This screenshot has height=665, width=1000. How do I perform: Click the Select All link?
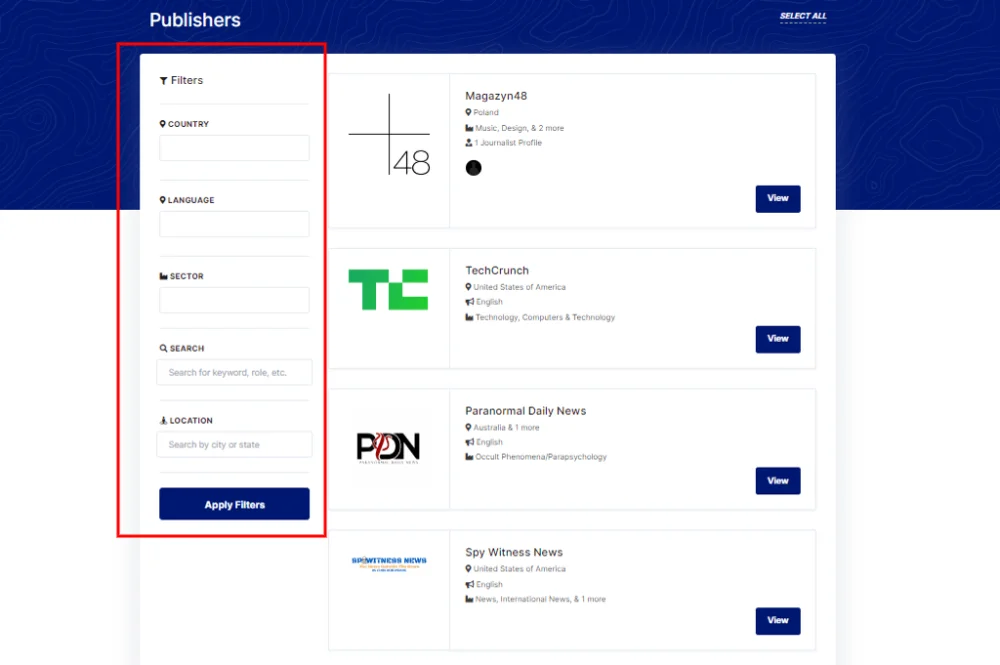(x=803, y=16)
